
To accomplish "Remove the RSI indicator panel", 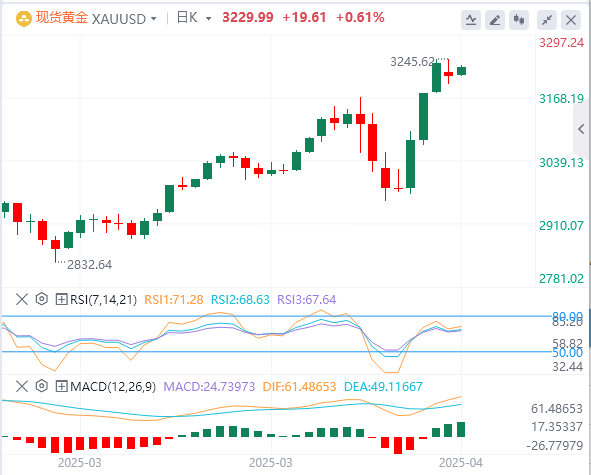I will [x=22, y=300].
